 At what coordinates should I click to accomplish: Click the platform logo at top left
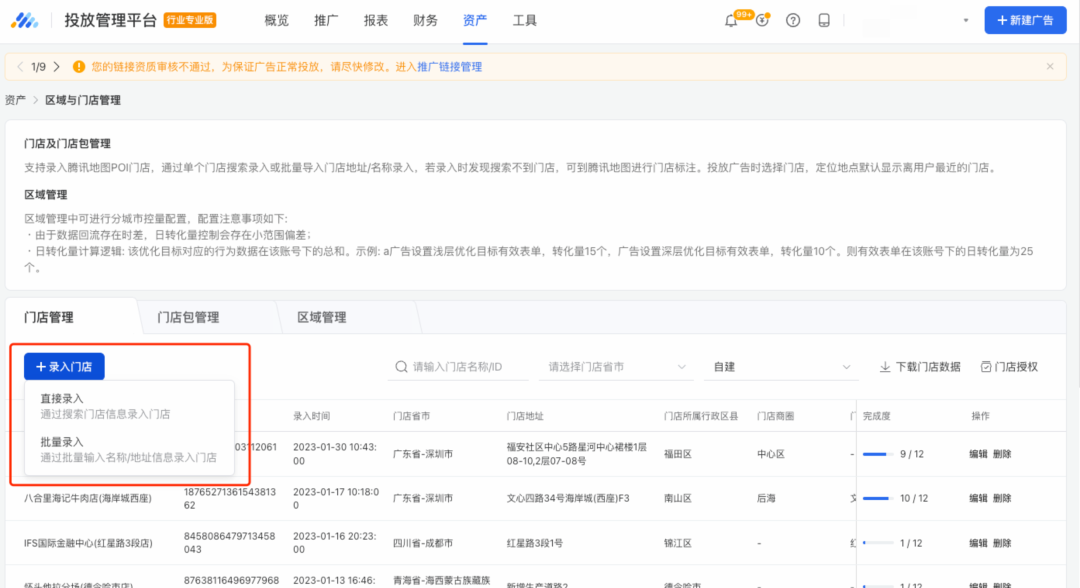point(25,19)
